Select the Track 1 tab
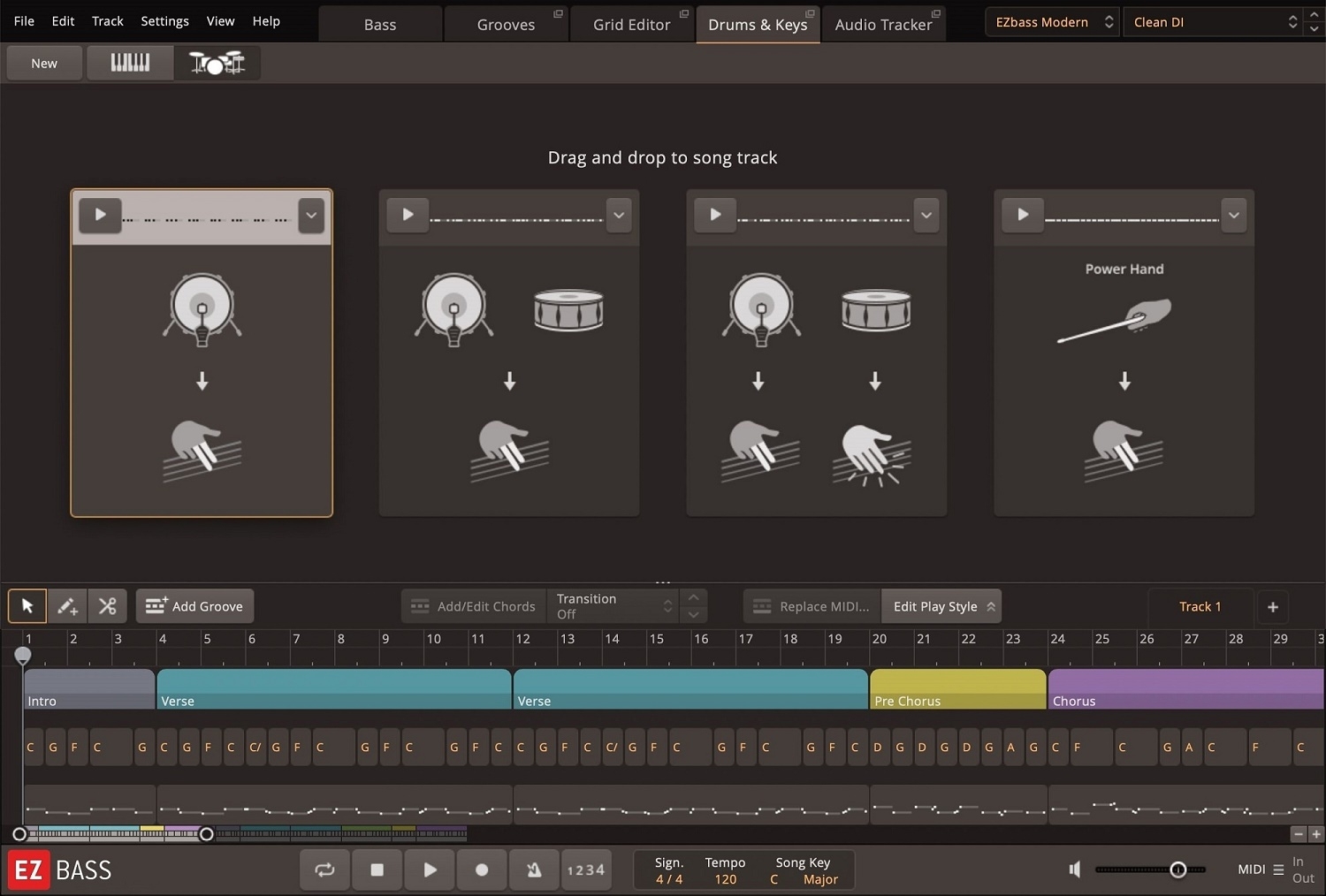This screenshot has width=1326, height=896. click(1200, 606)
